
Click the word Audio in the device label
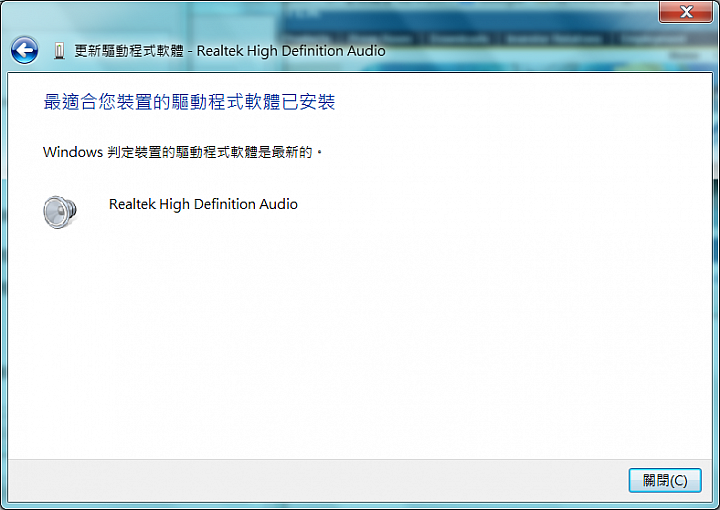(x=278, y=204)
